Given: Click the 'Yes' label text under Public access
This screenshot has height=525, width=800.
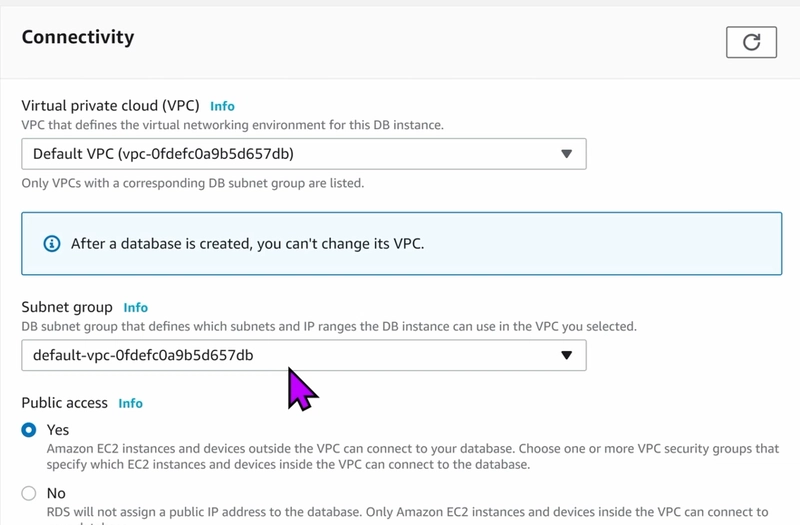Looking at the screenshot, I should (x=58, y=430).
